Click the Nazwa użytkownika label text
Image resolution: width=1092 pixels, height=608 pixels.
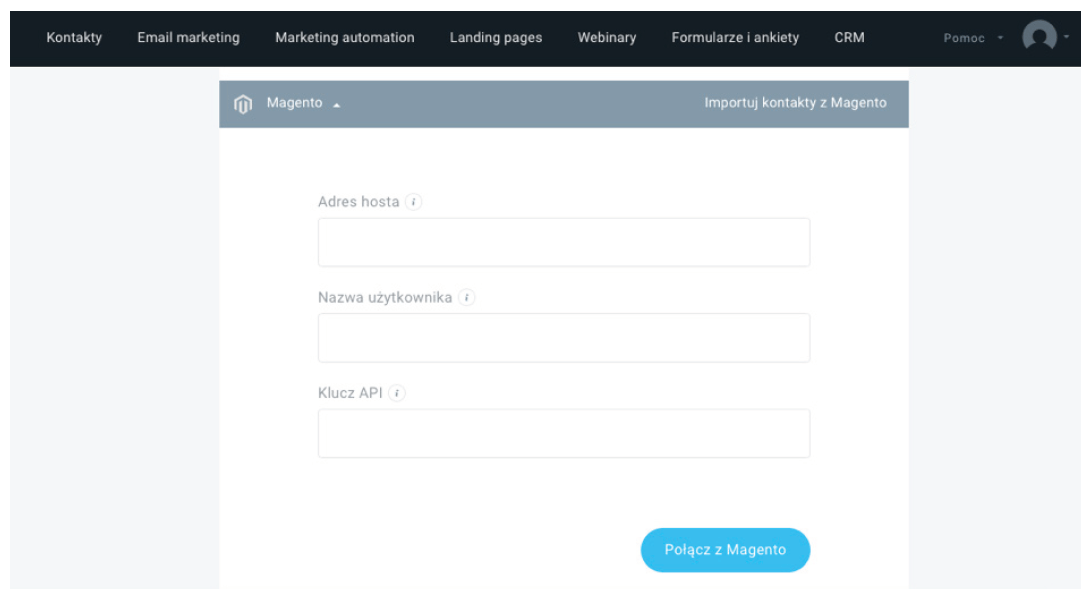[385, 298]
